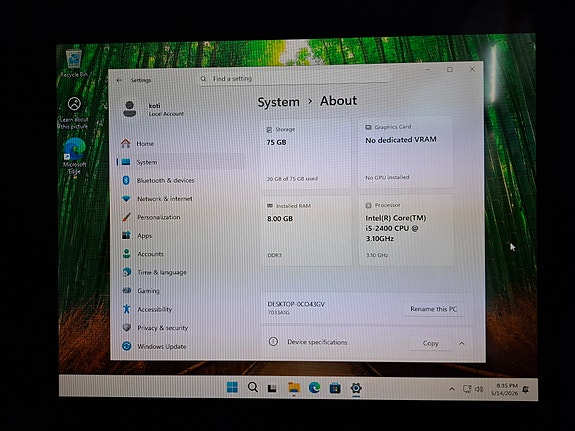Click the System breadcrumb link
Screen dimensions: 575x431
click(x=278, y=102)
